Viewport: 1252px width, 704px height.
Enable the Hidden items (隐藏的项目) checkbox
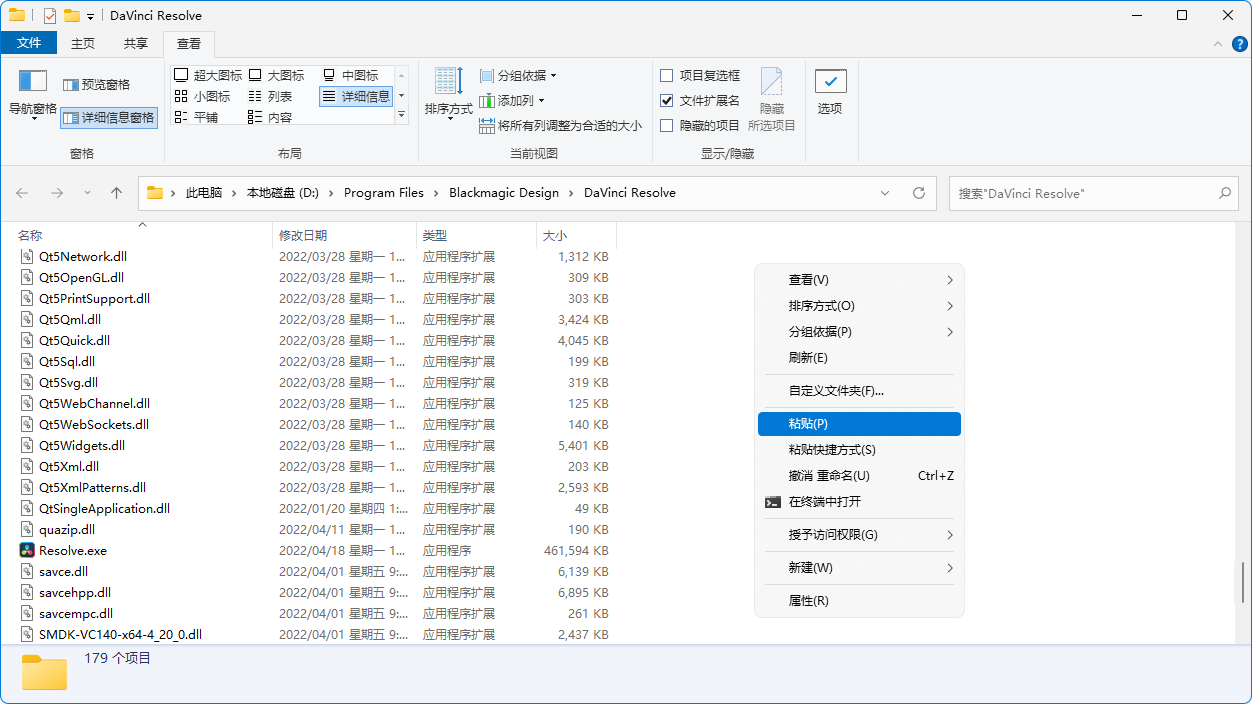[x=667, y=125]
